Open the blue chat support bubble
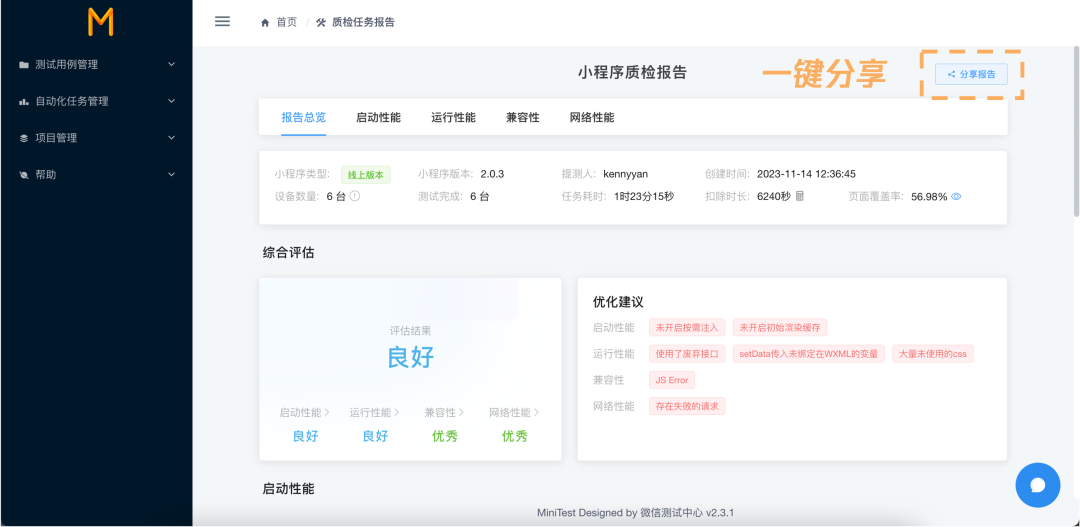This screenshot has height=527, width=1080. coord(1037,485)
